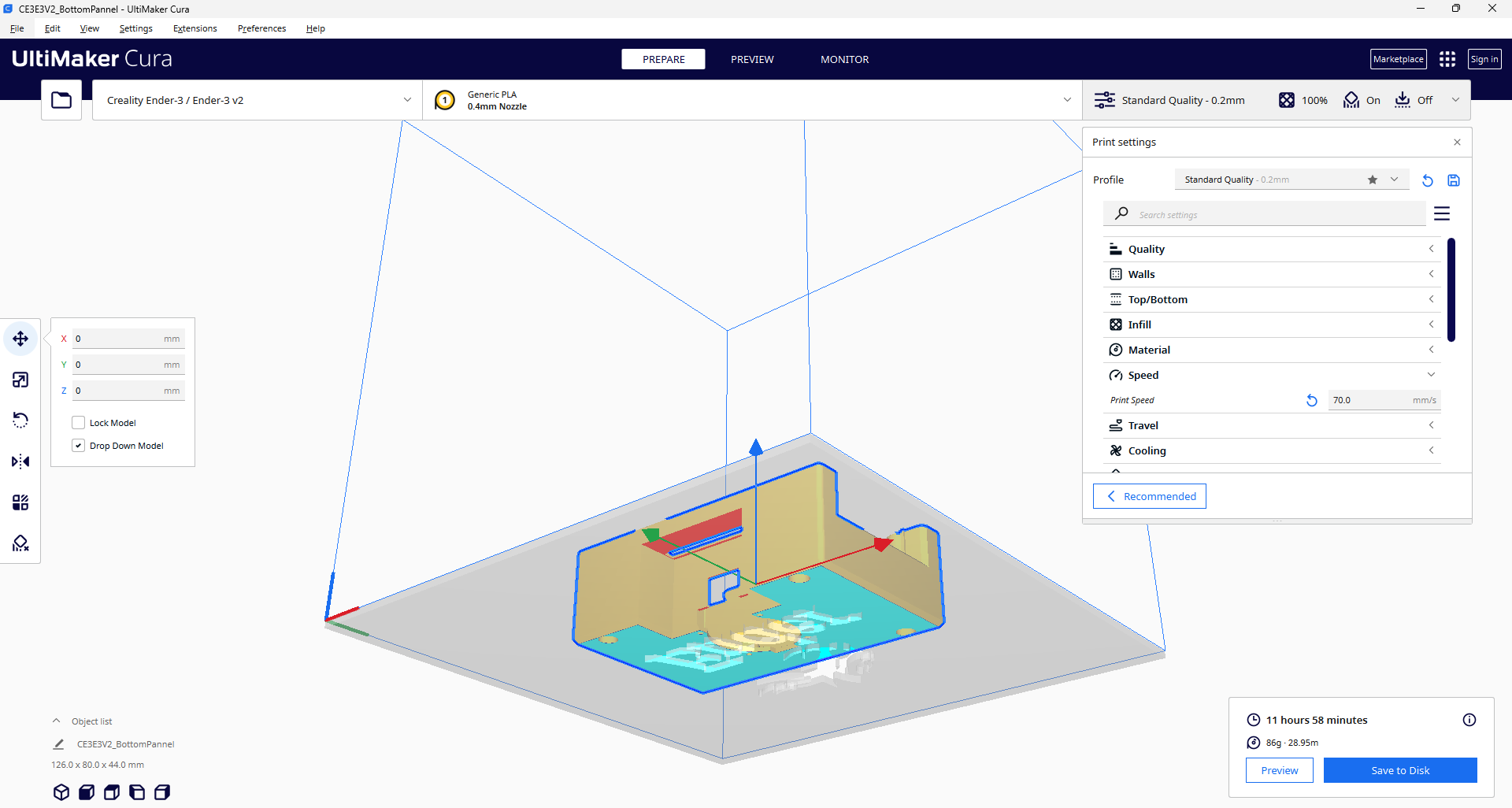The image size is (1512, 808).
Task: Reset profile changes with the undo arrow
Action: click(x=1427, y=180)
